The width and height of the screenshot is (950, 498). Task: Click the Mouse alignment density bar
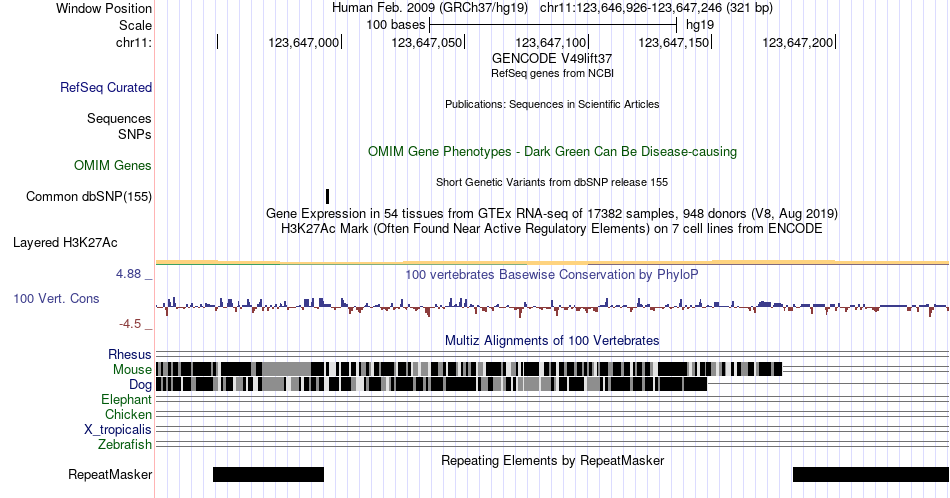click(469, 369)
